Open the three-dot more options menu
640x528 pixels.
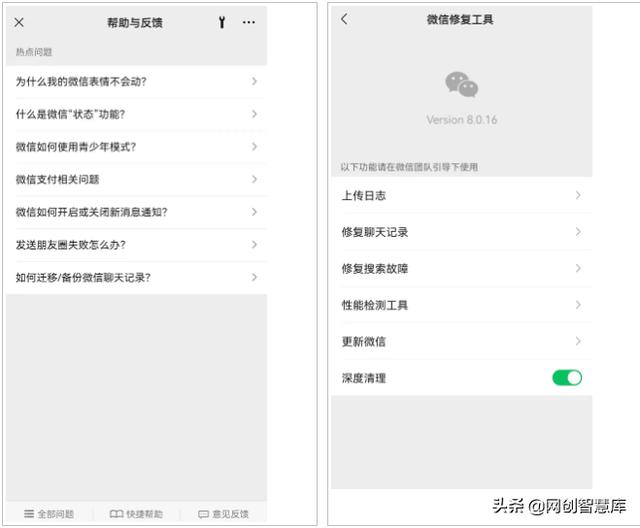click(249, 22)
